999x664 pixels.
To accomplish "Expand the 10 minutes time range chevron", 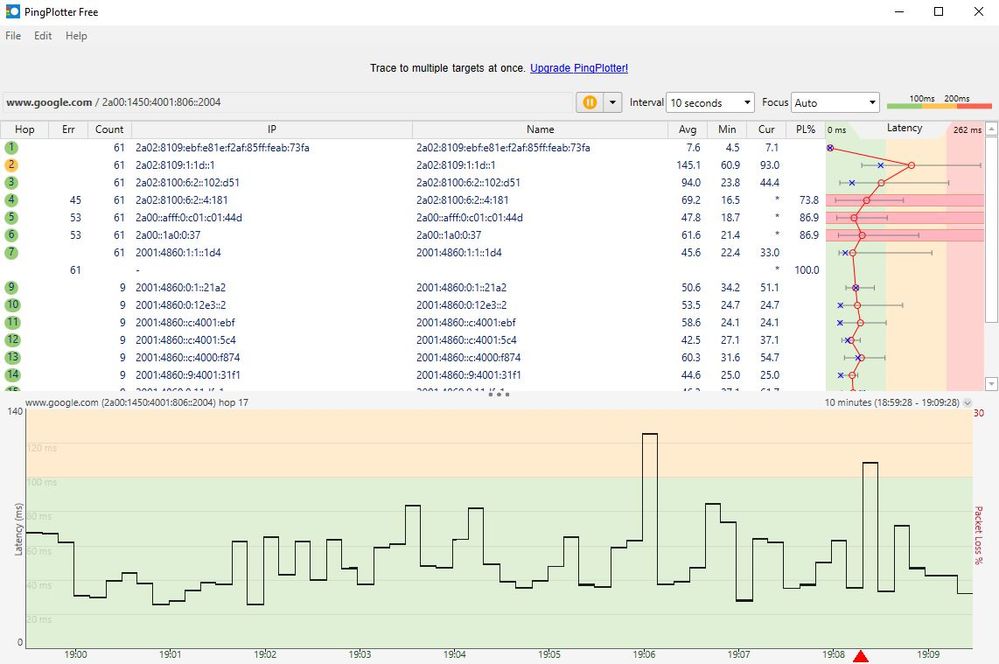I will click(966, 402).
